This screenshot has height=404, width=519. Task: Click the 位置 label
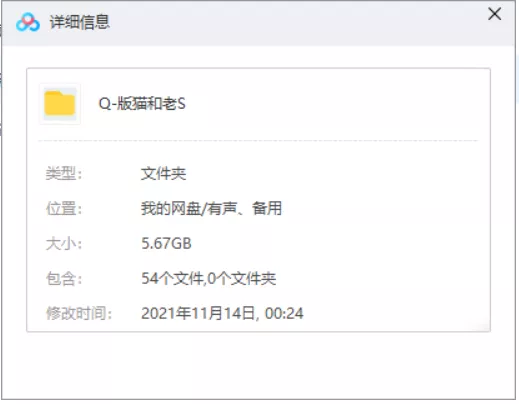pyautogui.click(x=63, y=208)
